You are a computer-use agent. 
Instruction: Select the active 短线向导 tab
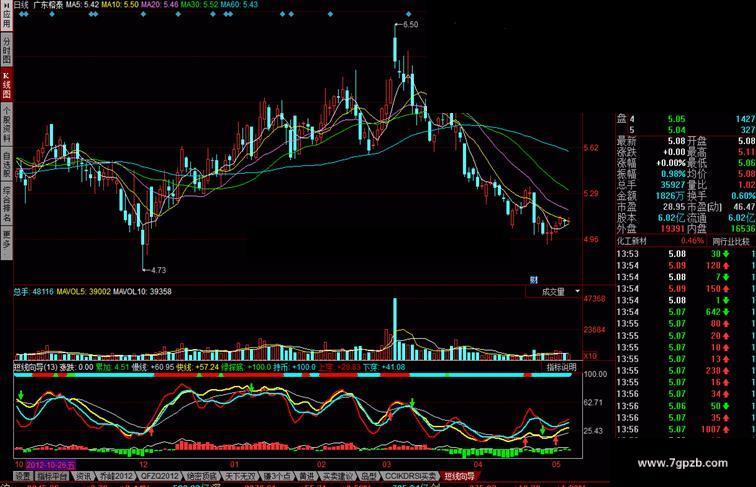point(459,476)
